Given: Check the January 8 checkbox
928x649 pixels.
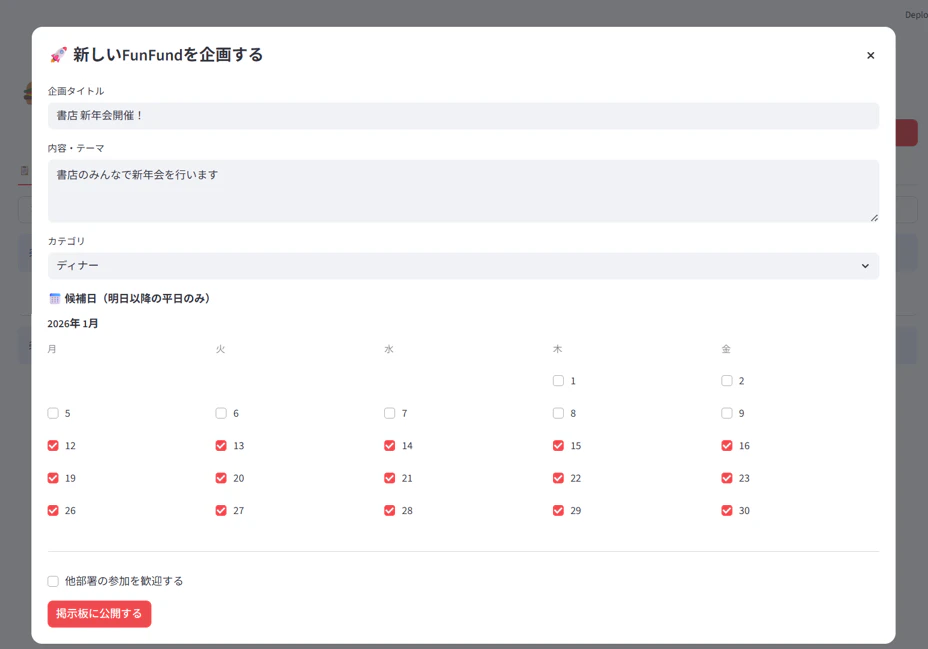Looking at the screenshot, I should point(558,413).
